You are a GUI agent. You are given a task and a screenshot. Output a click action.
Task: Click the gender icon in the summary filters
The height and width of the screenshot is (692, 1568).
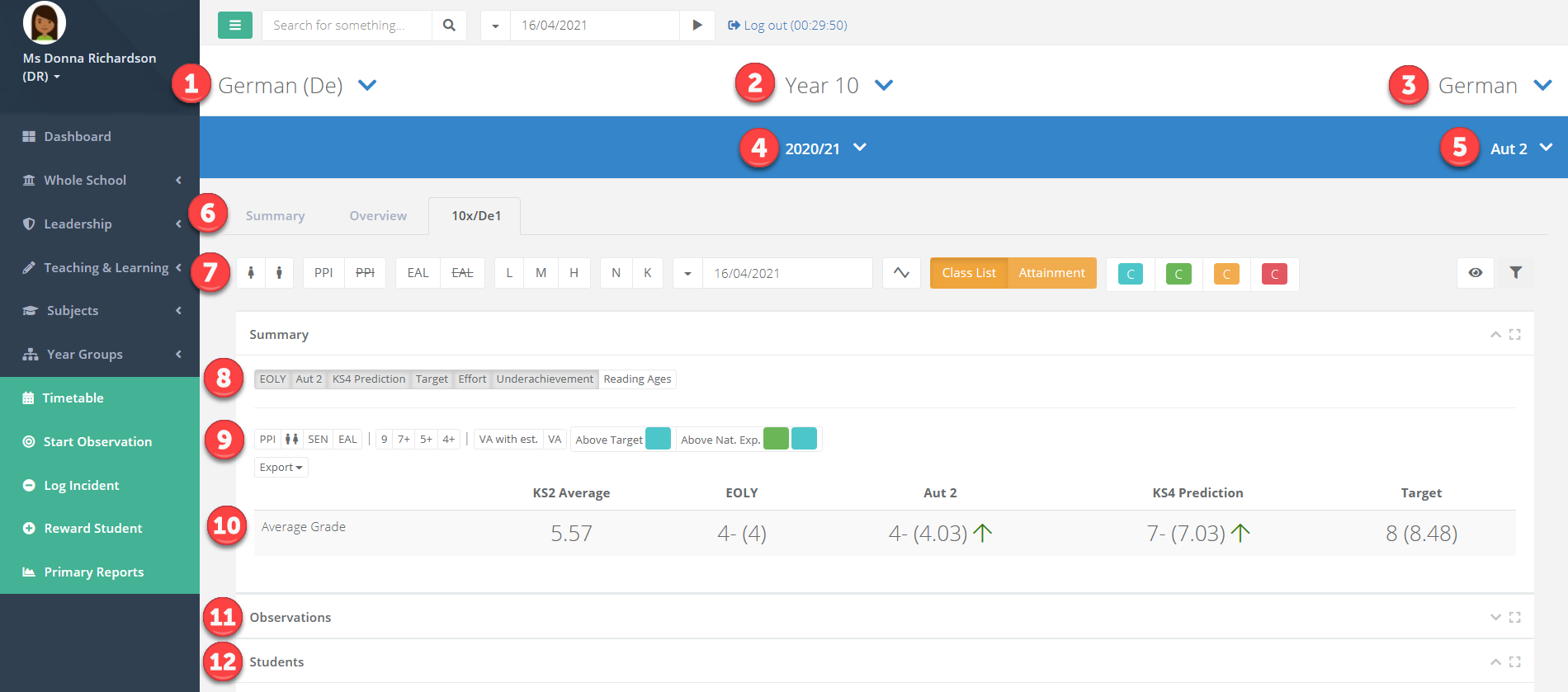tap(291, 440)
